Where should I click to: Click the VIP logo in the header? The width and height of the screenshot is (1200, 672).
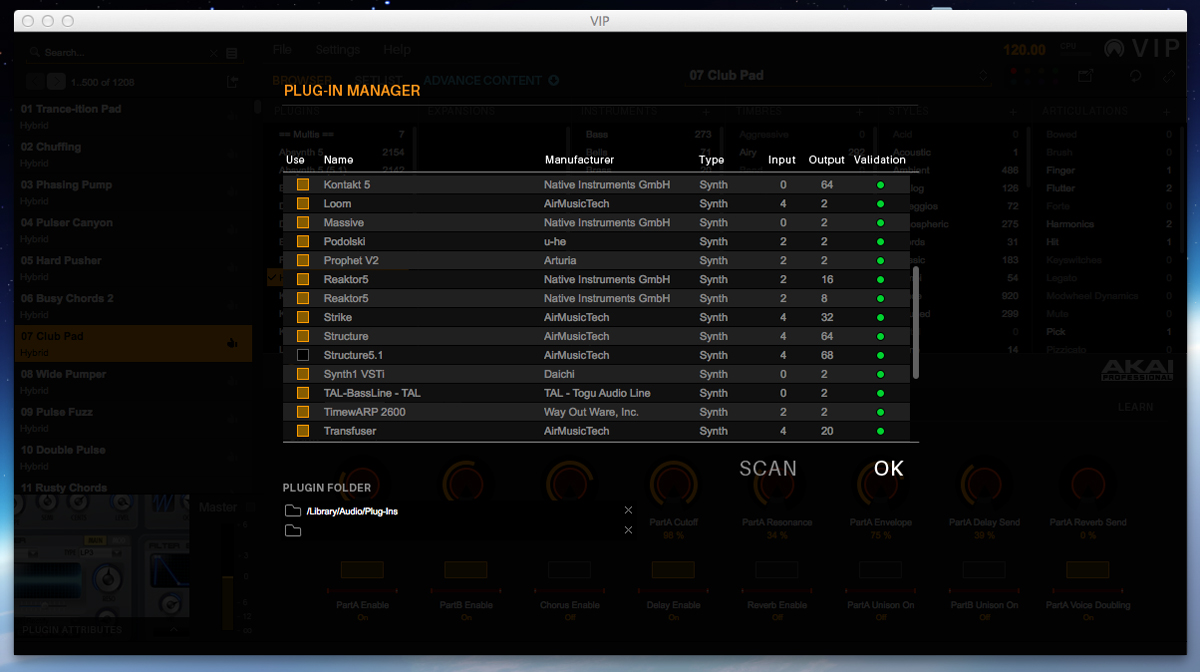point(1143,49)
